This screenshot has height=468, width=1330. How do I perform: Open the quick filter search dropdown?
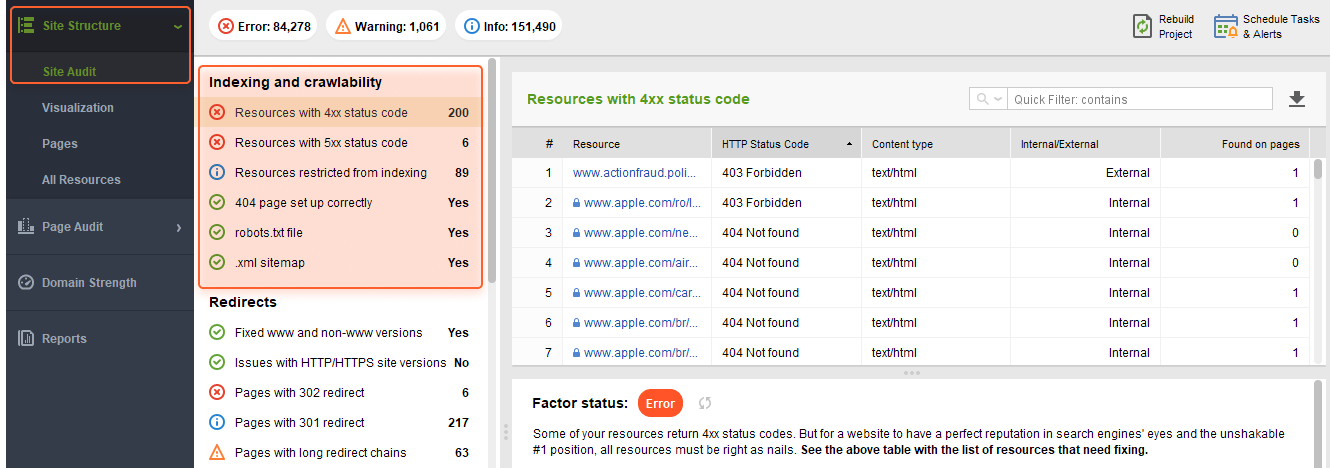[x=988, y=99]
